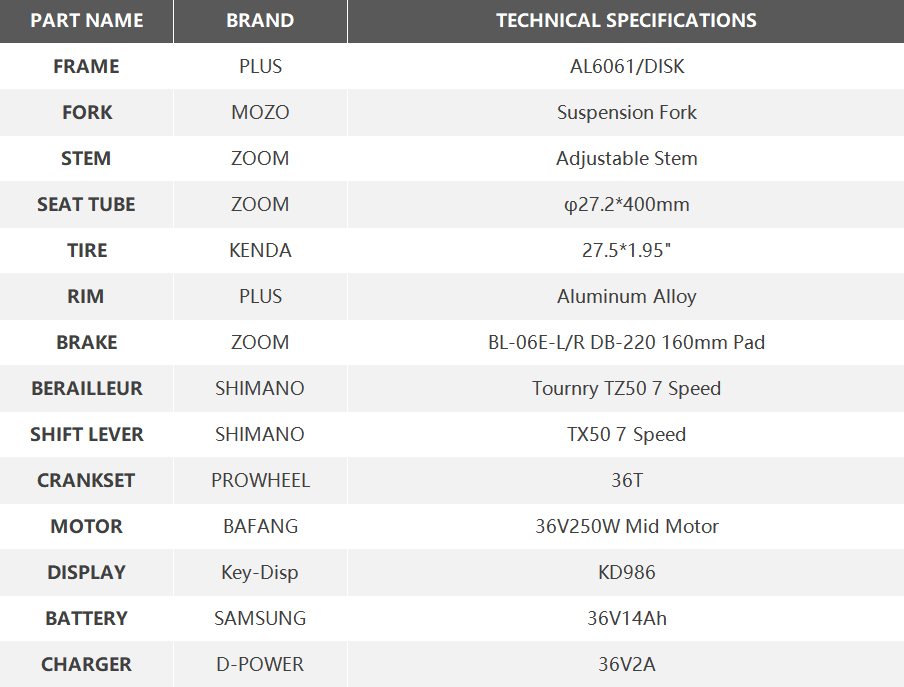904x687 pixels.
Task: Click the Suspension Fork specification
Action: [x=626, y=113]
